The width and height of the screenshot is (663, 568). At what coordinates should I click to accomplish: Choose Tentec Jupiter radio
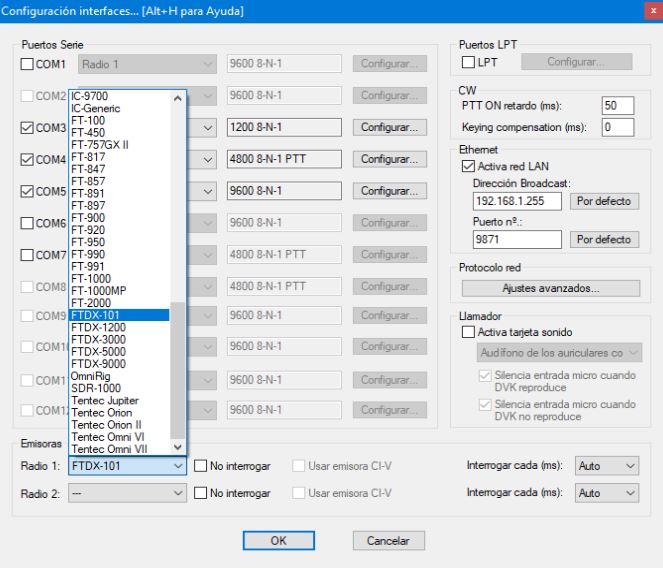[120, 401]
